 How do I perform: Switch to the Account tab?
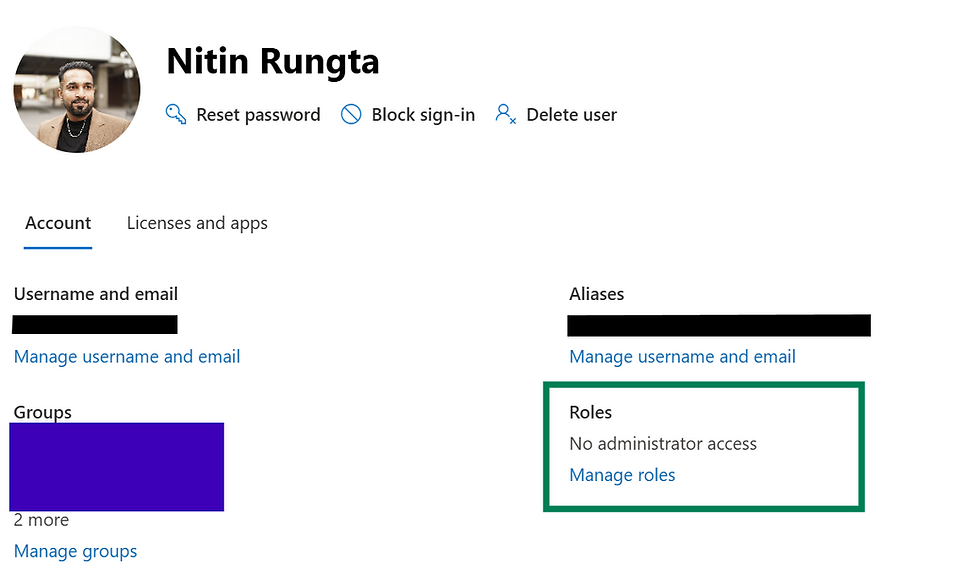click(58, 223)
